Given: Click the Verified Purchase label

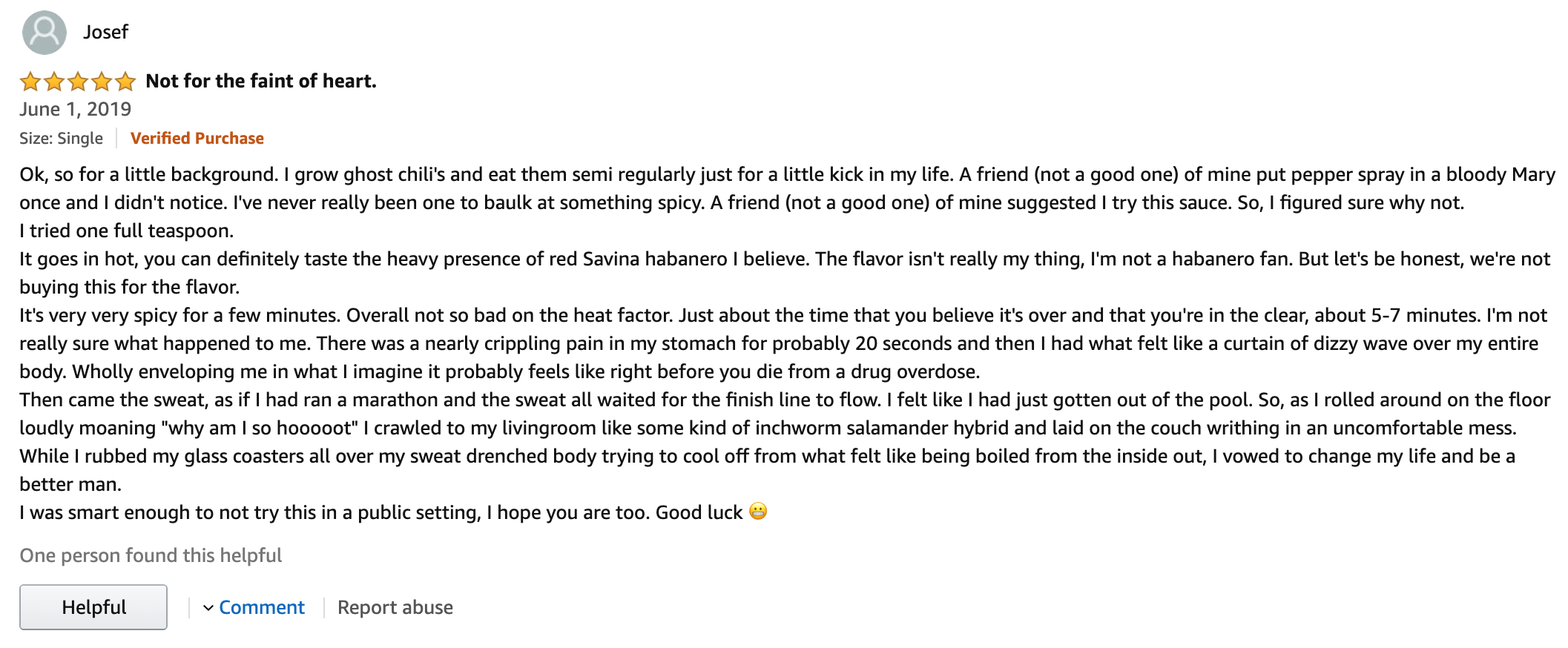Looking at the screenshot, I should [x=197, y=139].
